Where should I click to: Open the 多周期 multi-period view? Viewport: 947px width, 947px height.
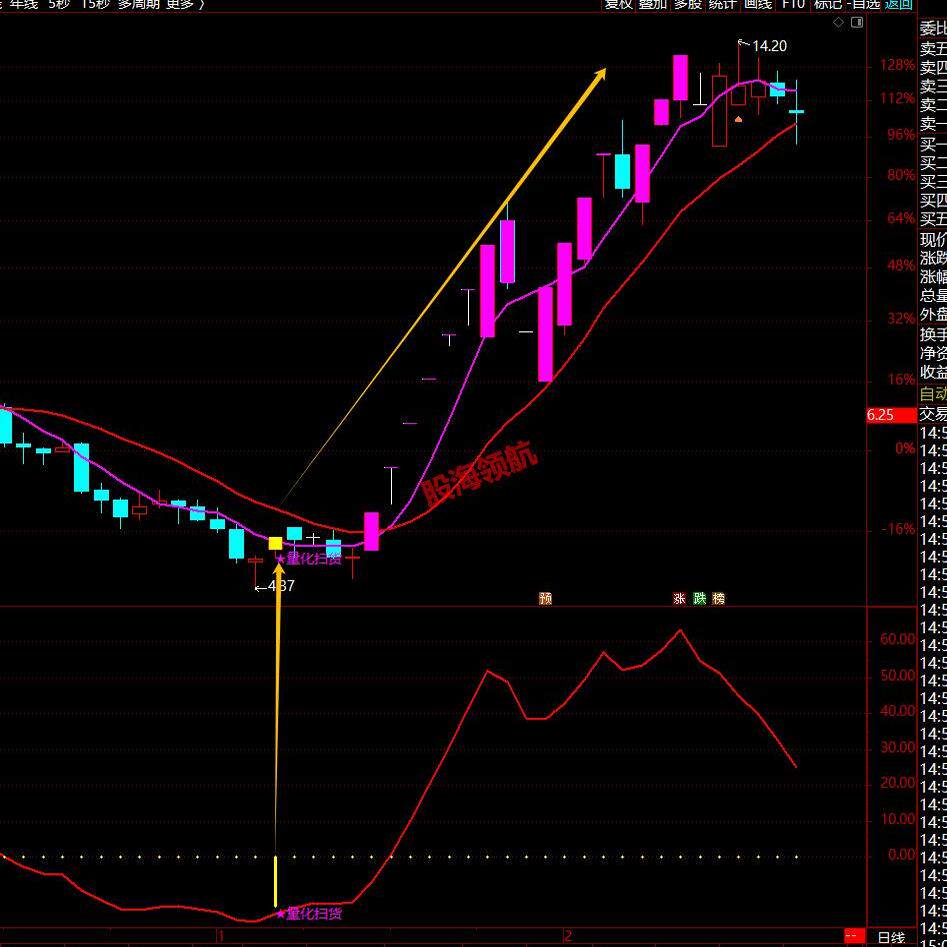pyautogui.click(x=139, y=4)
